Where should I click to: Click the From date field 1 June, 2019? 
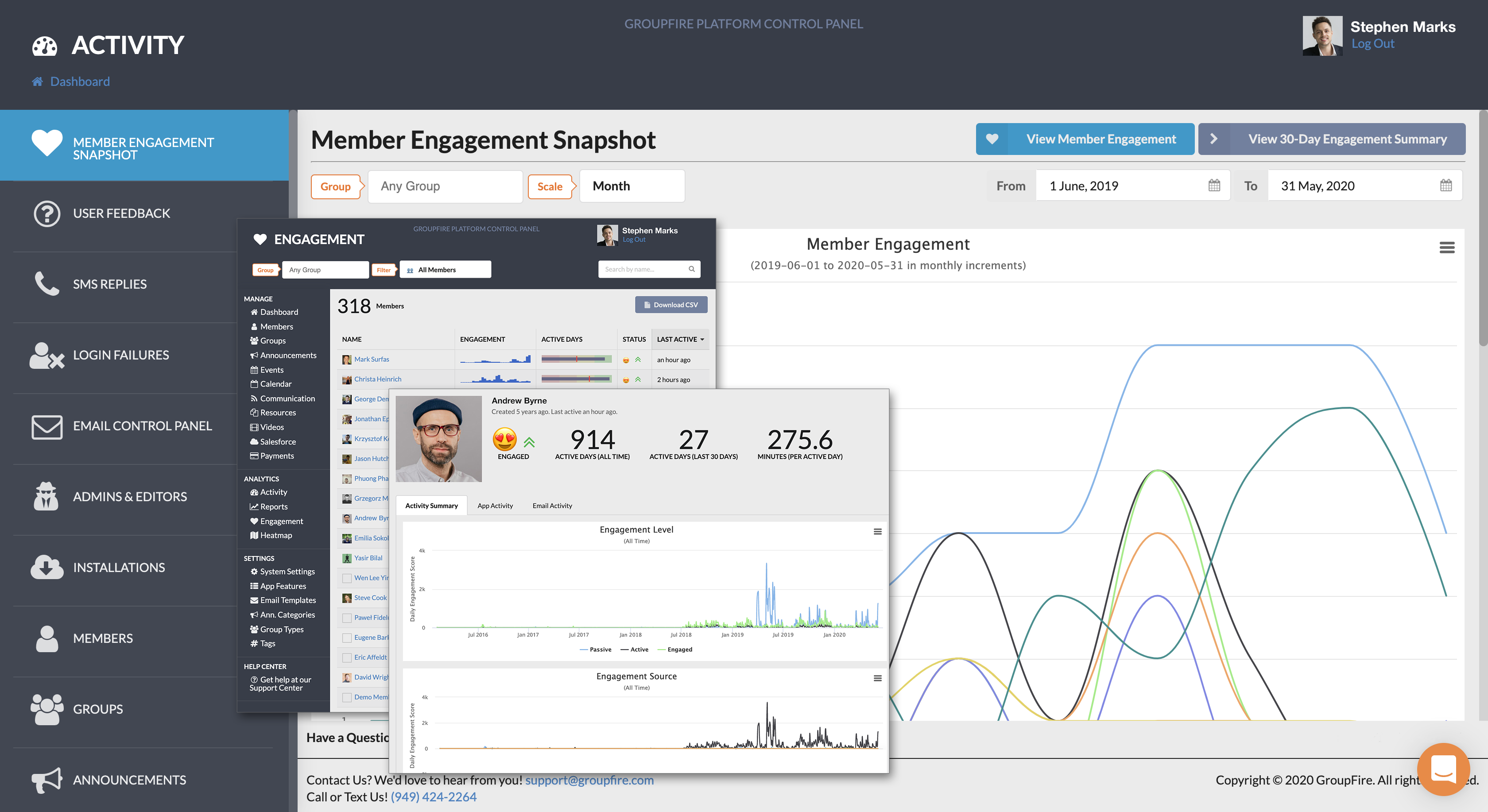(x=1132, y=186)
